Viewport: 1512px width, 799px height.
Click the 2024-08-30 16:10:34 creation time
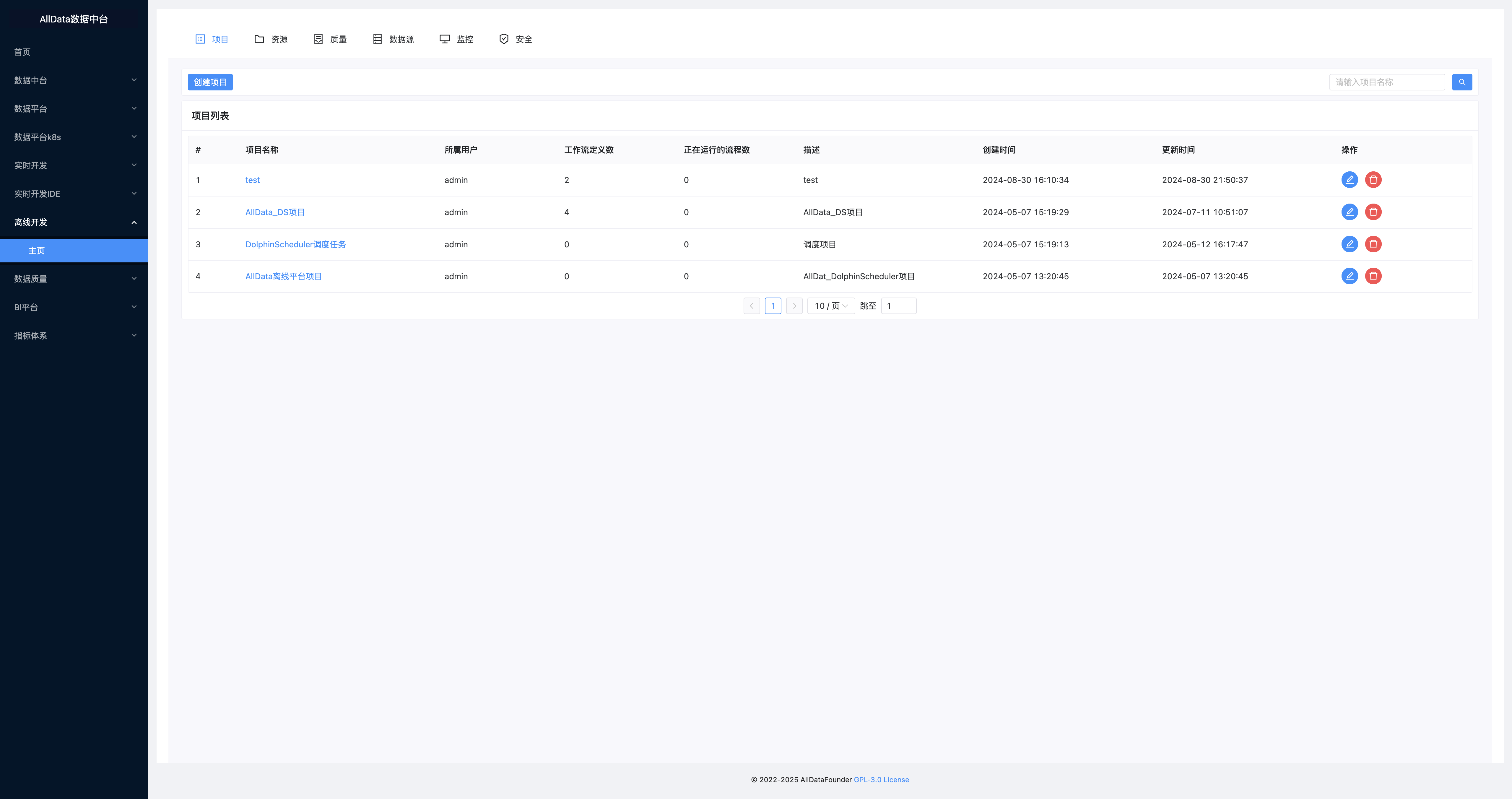1025,180
